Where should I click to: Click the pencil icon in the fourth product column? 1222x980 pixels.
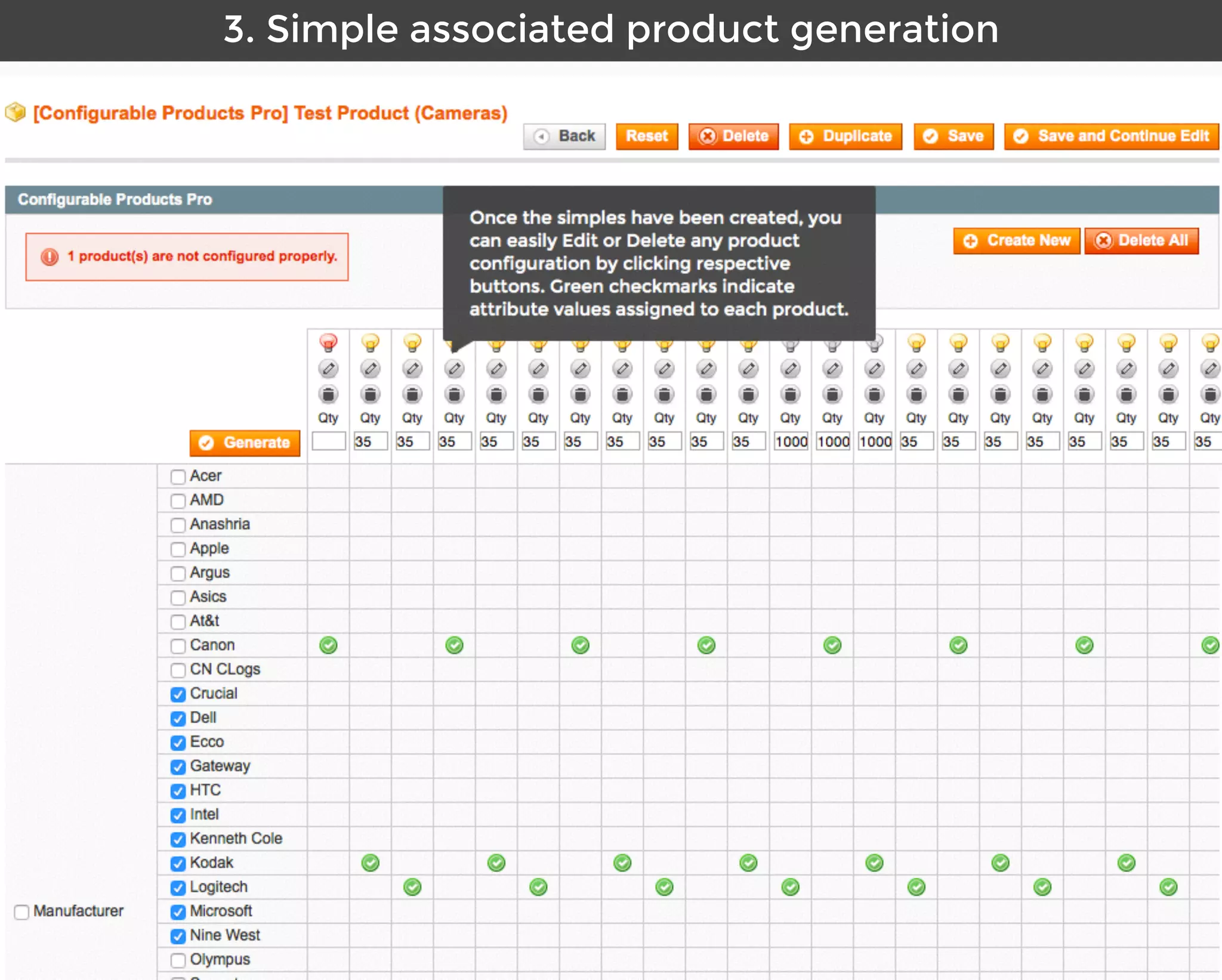point(454,369)
